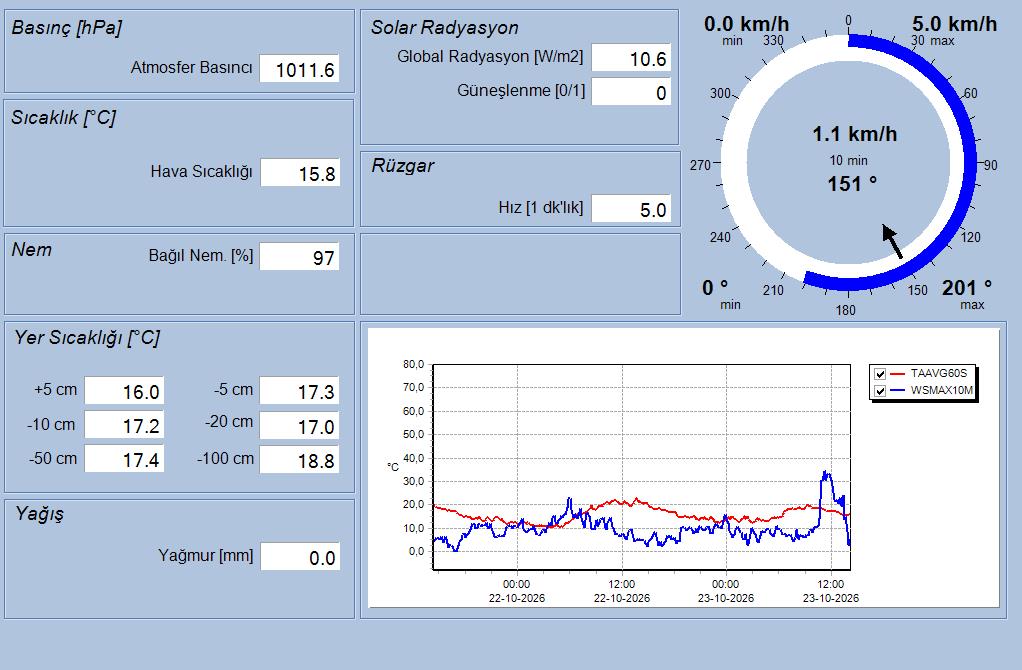Click the 151 ° wind direction value

[x=852, y=184]
